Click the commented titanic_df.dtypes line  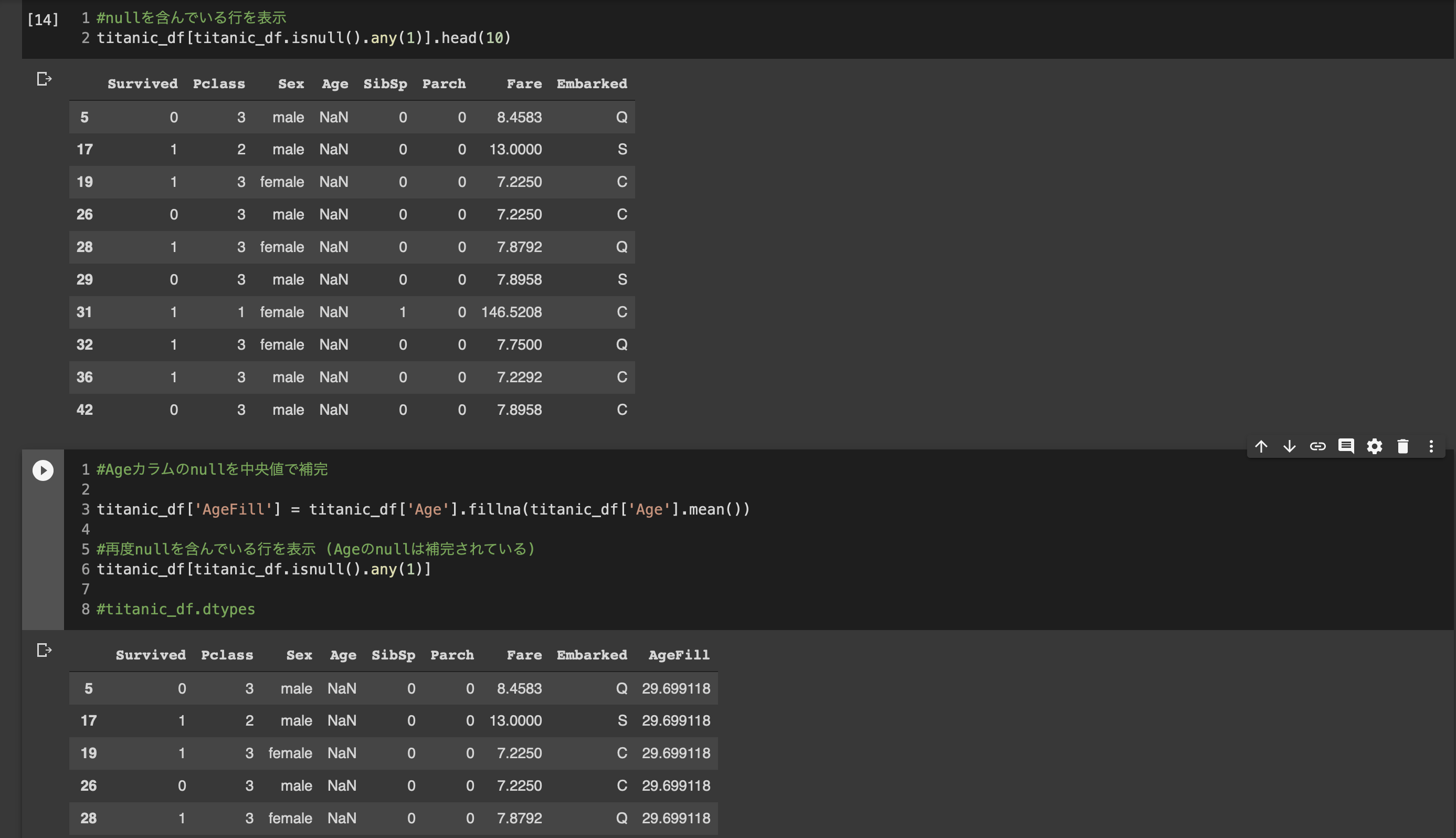coord(175,609)
